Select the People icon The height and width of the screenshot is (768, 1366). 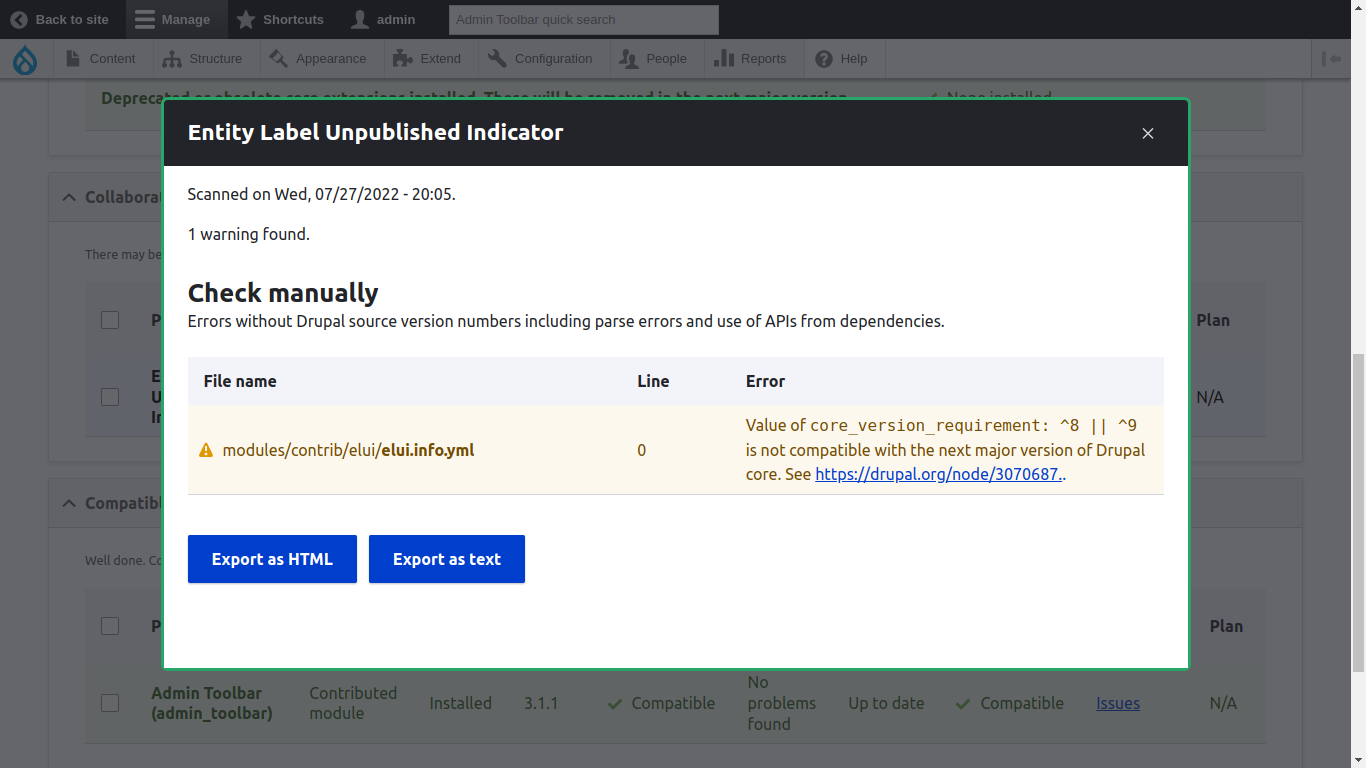click(x=628, y=59)
